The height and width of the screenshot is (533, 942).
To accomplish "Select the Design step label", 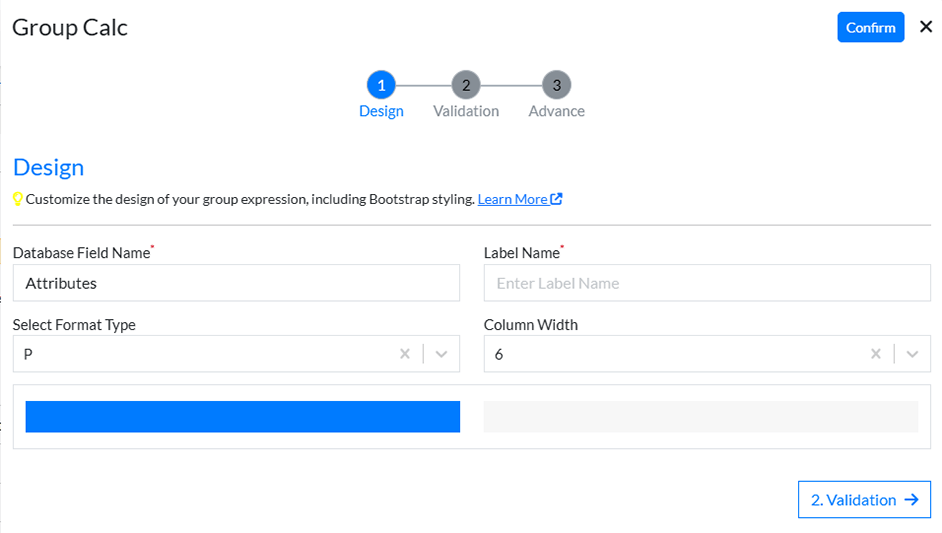I will 381,111.
